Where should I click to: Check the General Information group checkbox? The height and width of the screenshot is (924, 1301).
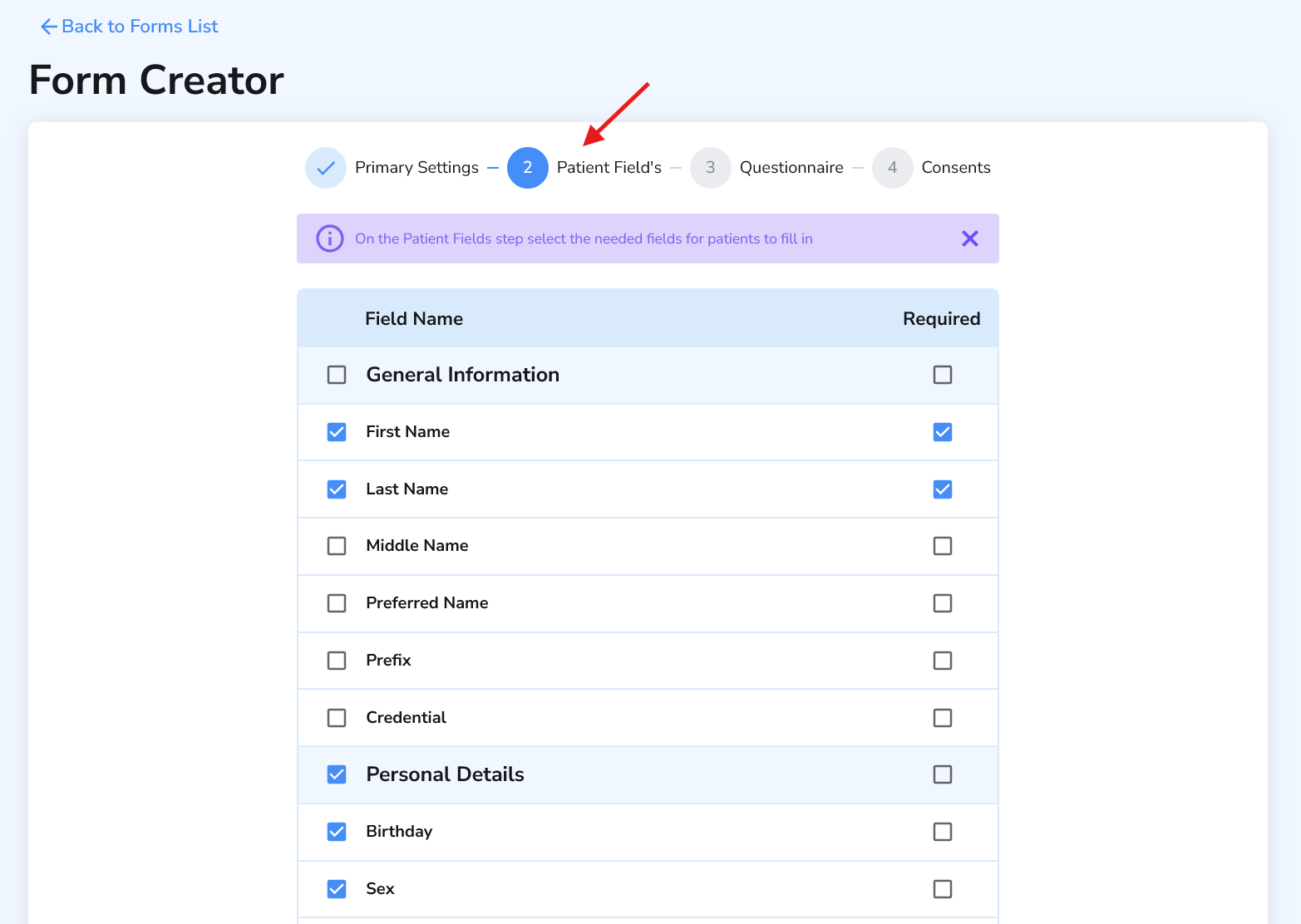(x=336, y=375)
